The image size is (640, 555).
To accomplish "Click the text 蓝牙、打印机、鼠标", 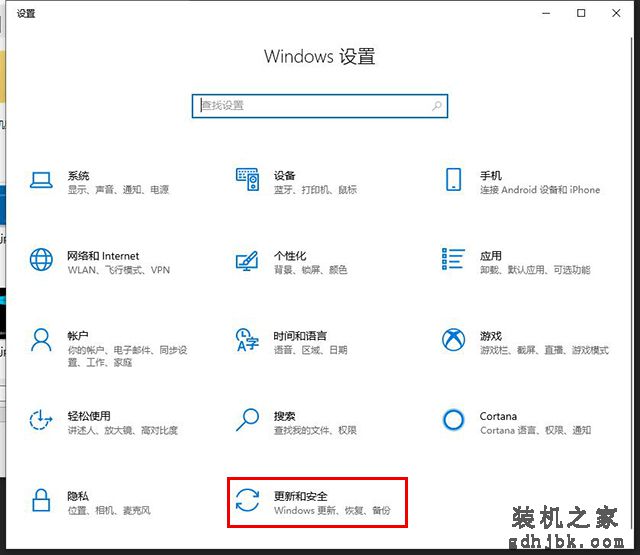I will [x=316, y=190].
